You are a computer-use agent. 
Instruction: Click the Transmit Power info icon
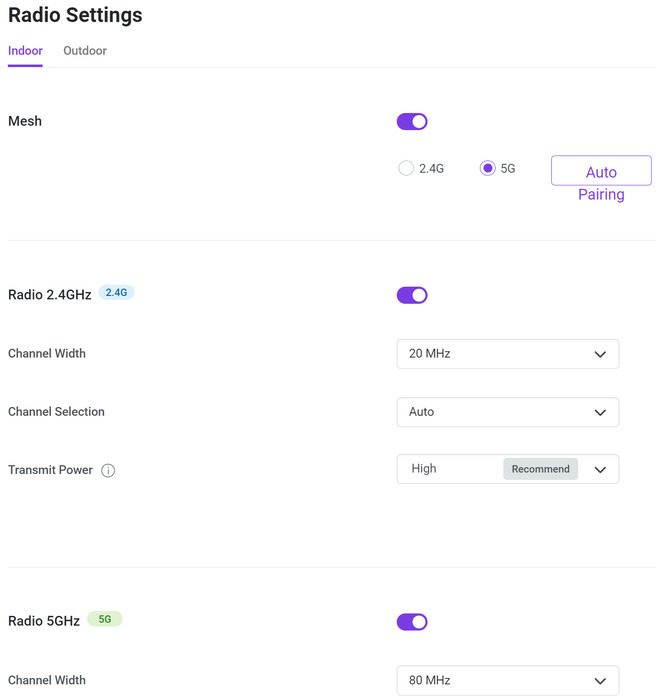[x=108, y=470]
